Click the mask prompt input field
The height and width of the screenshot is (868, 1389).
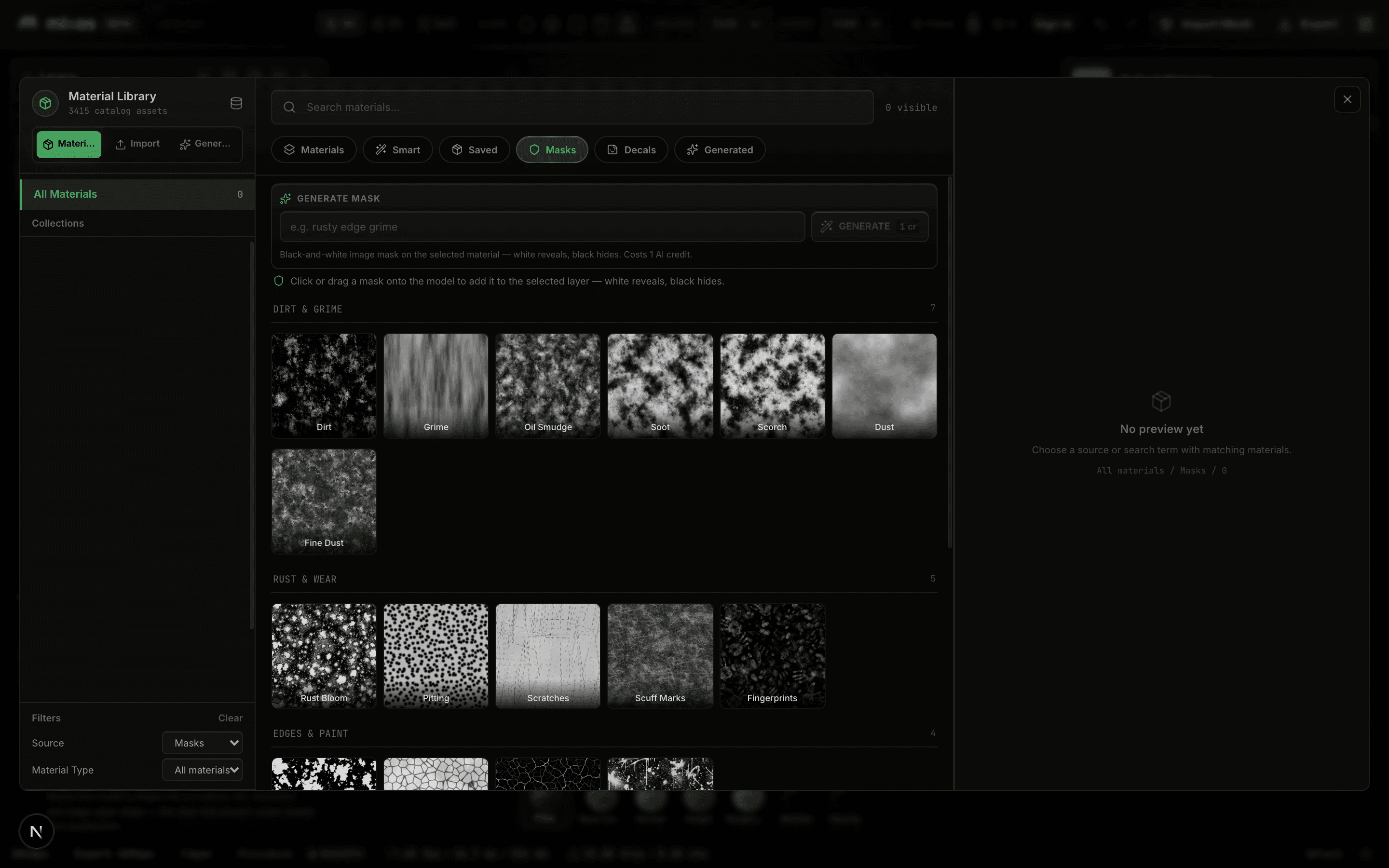[x=543, y=227]
